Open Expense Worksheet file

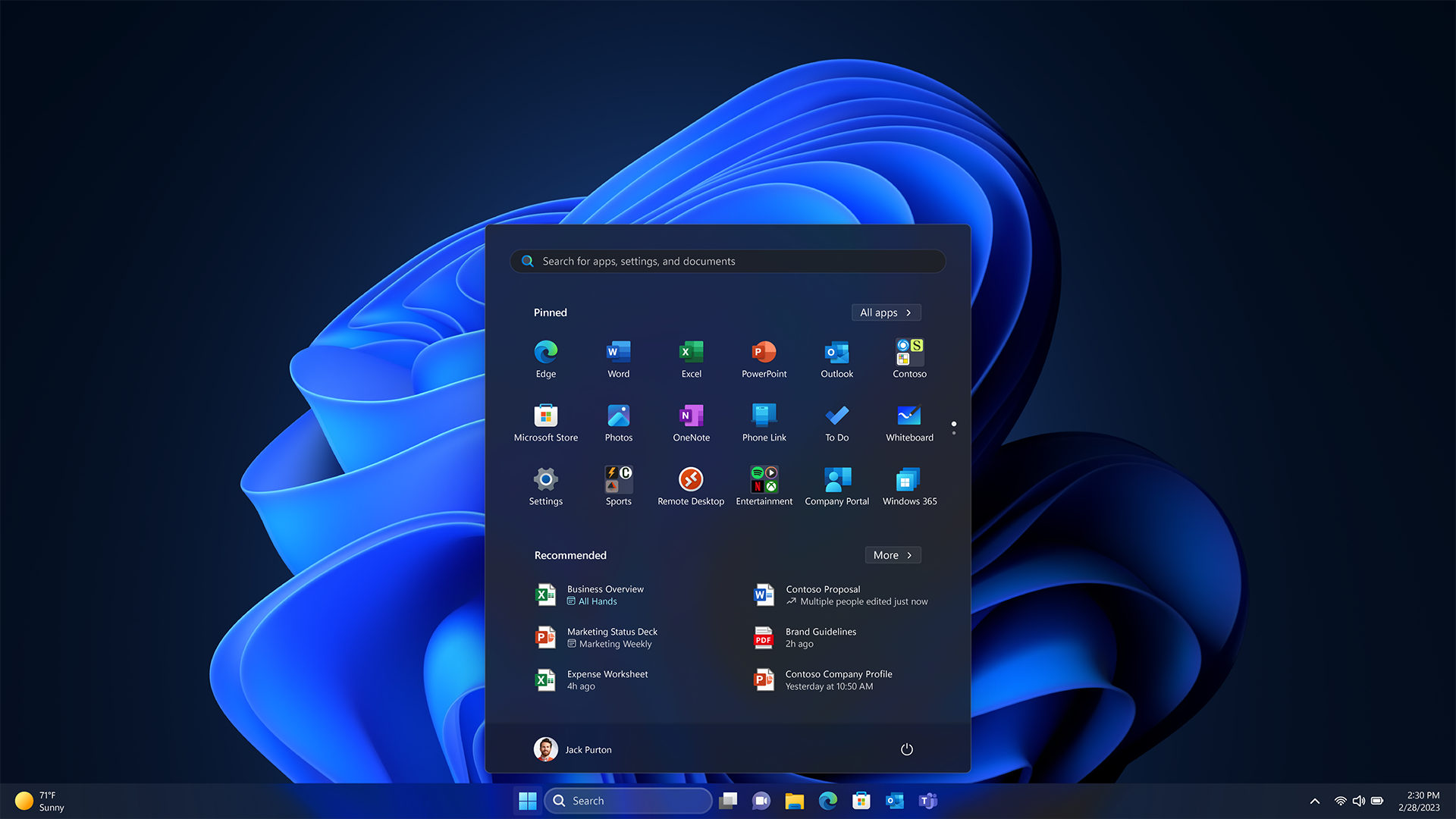click(607, 679)
